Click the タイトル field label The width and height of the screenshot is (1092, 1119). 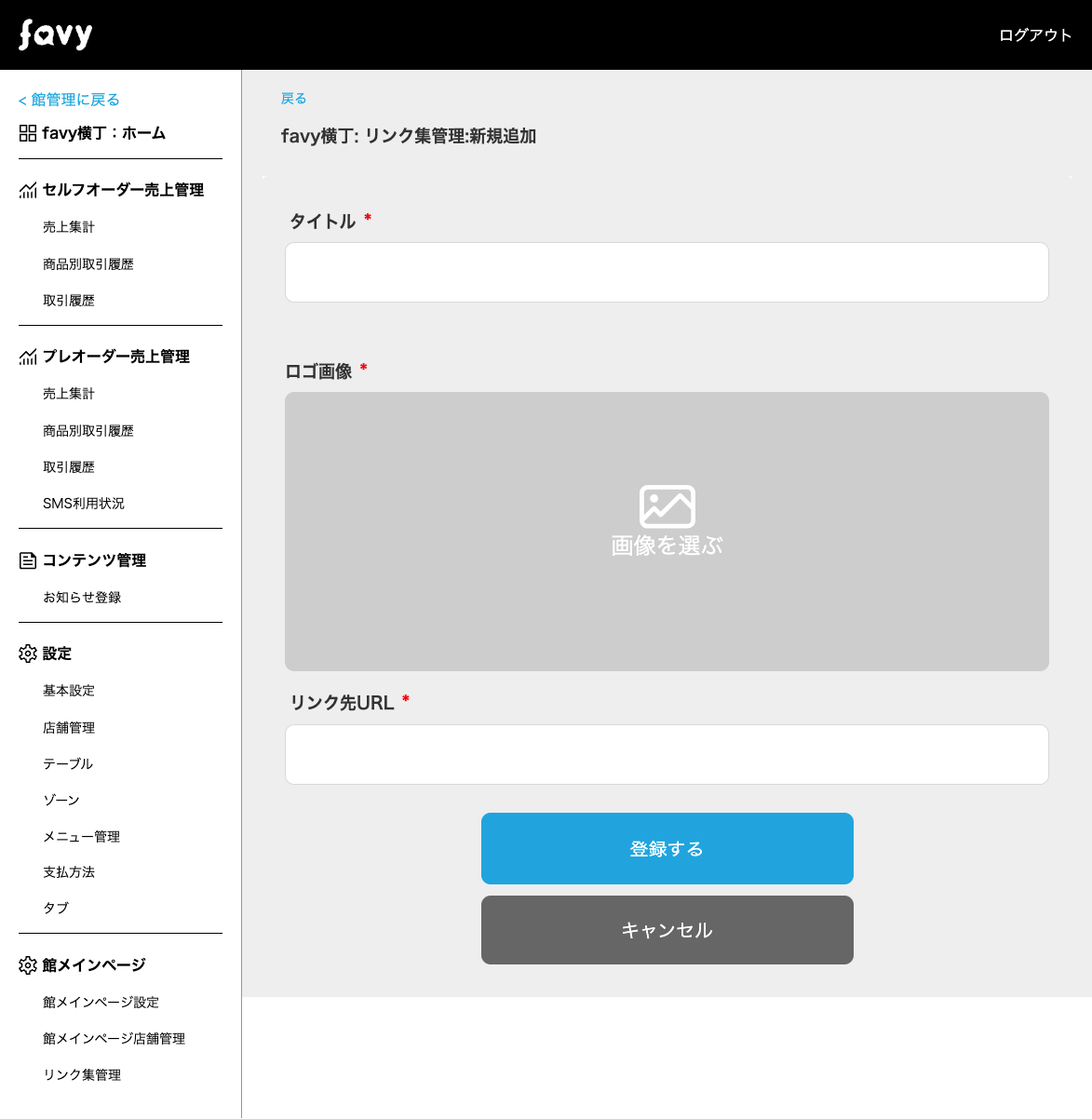tap(323, 222)
